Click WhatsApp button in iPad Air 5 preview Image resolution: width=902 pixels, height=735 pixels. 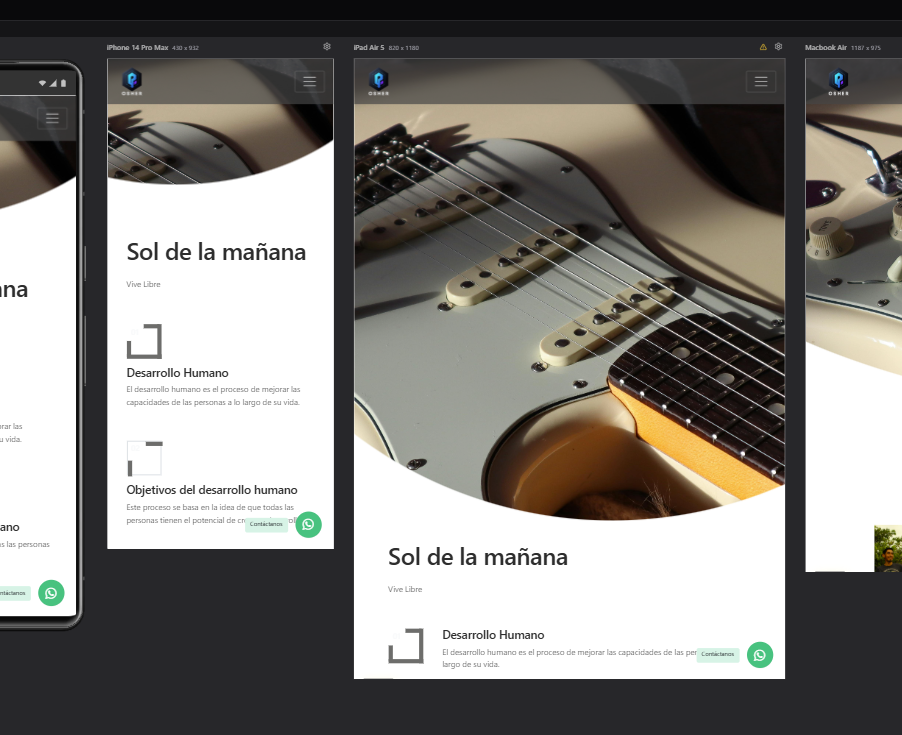(759, 655)
